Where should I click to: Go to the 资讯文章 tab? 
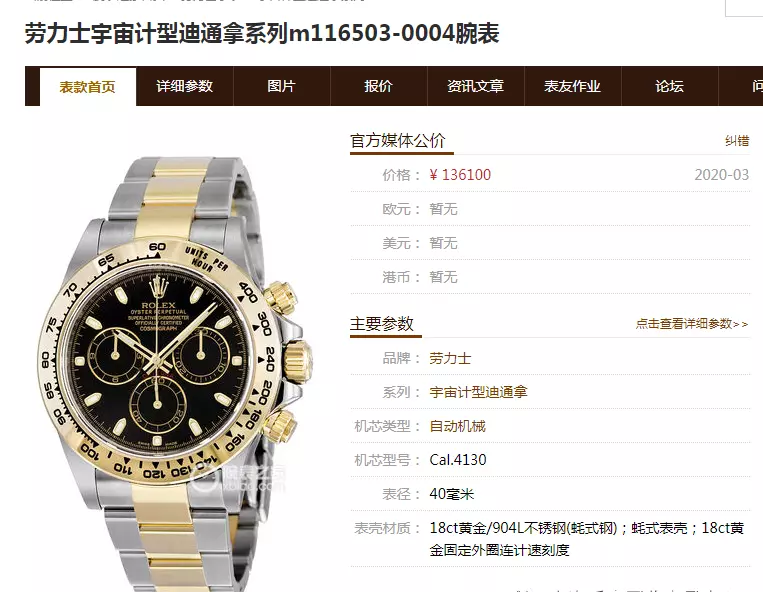pos(475,86)
